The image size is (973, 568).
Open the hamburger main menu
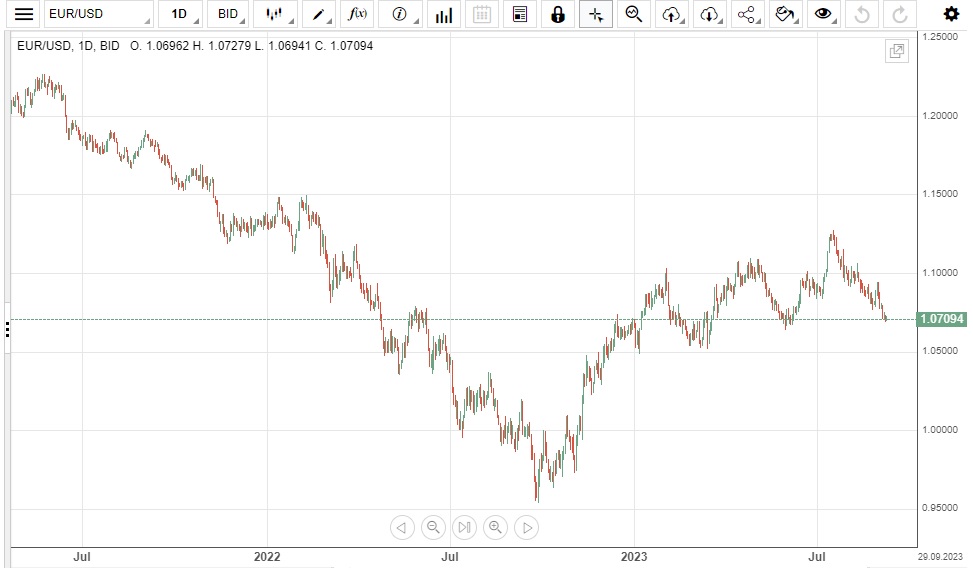click(x=24, y=14)
